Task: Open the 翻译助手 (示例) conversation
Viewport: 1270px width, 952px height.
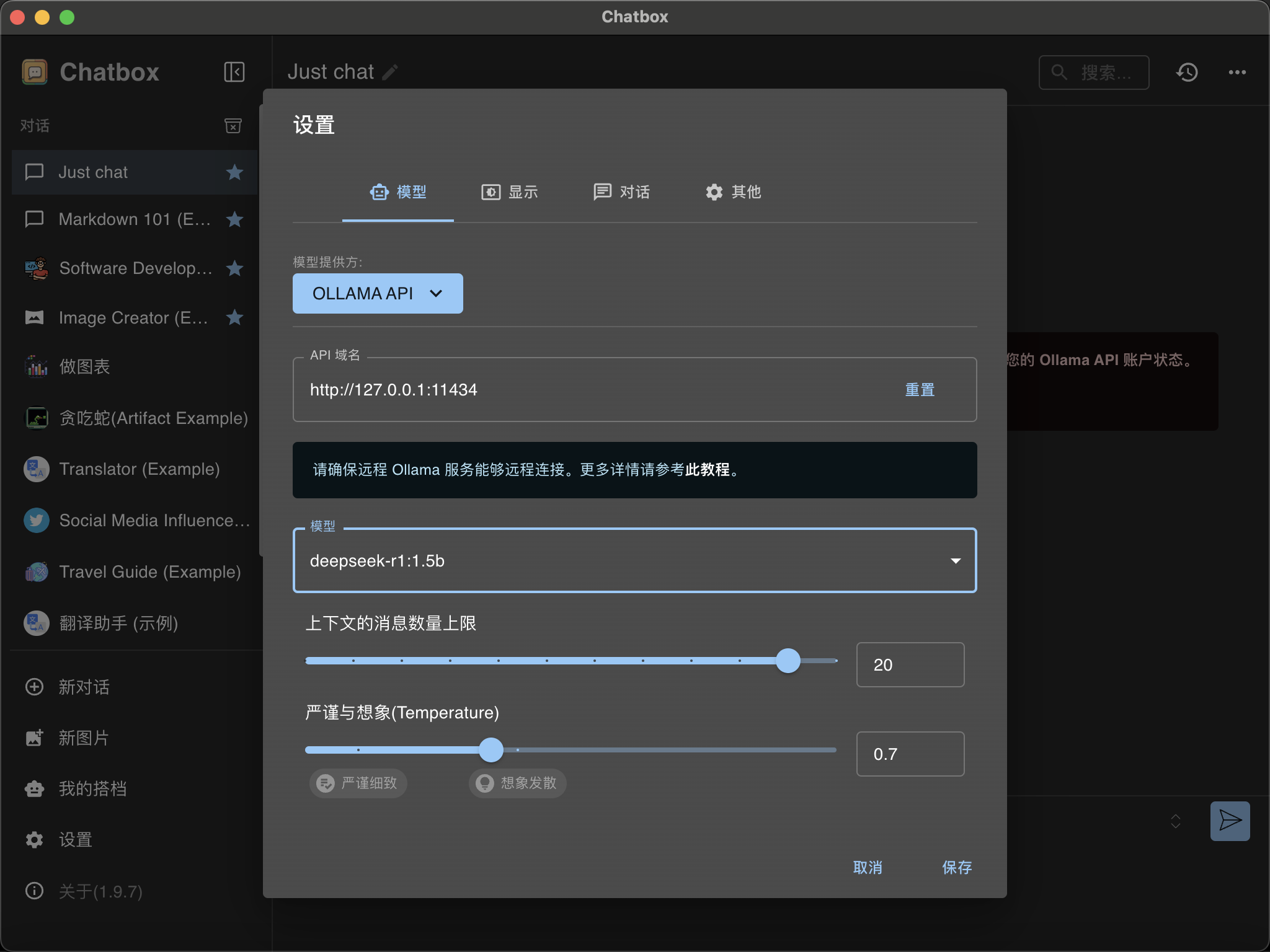Action: pyautogui.click(x=134, y=623)
